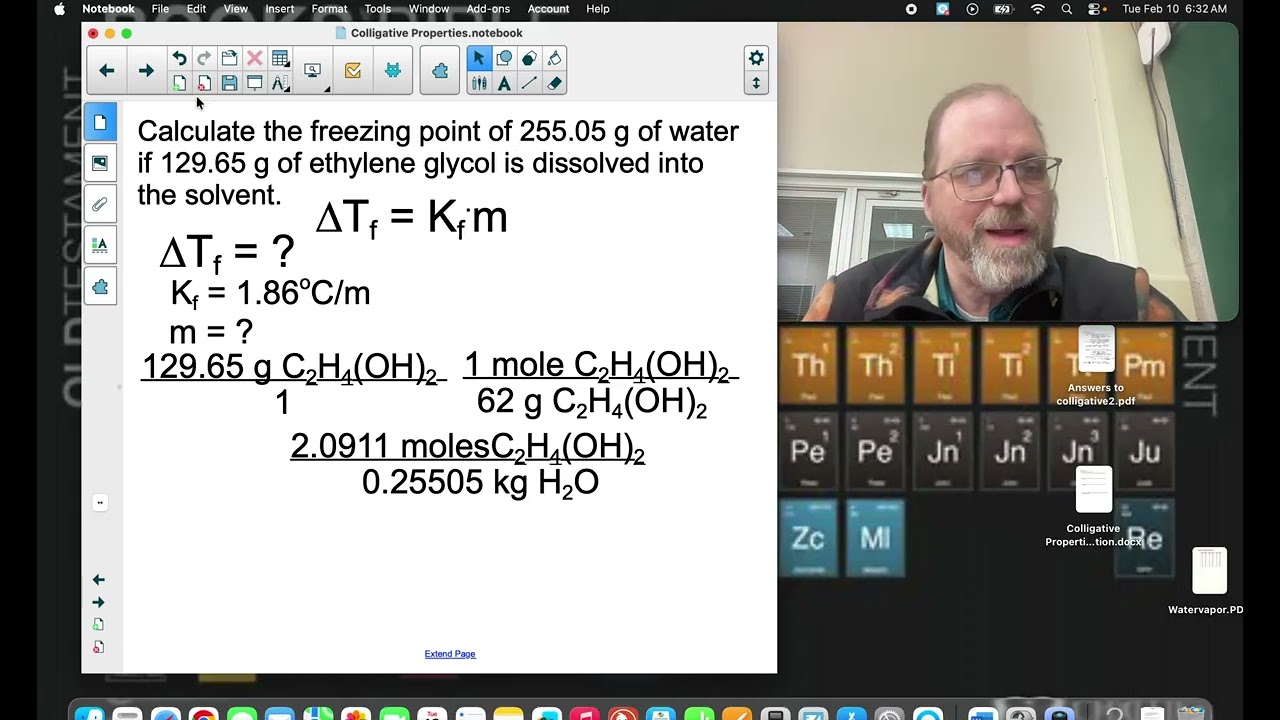The width and height of the screenshot is (1280, 720).
Task: Open the Measurement Tools dropdown
Action: [x=281, y=84]
